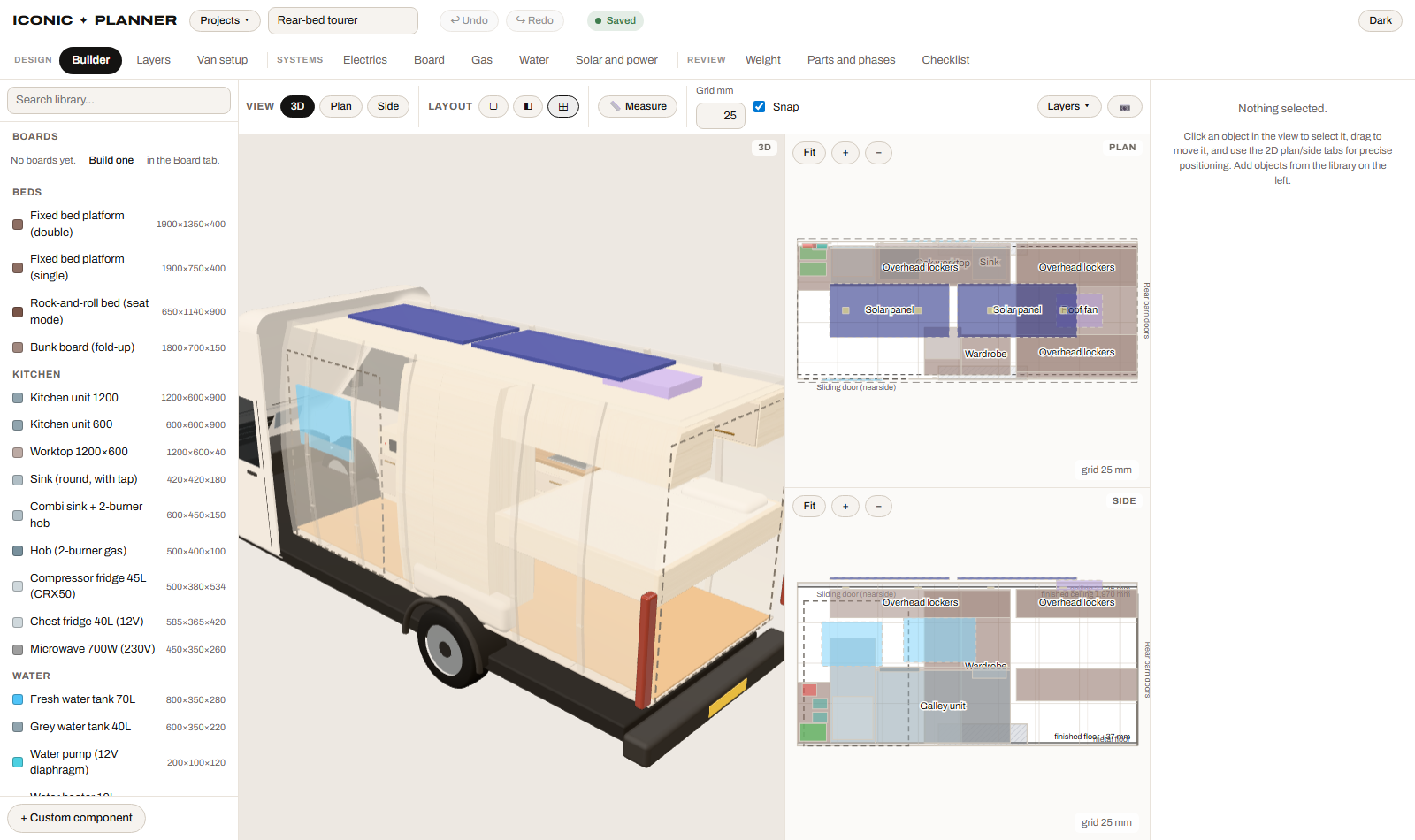The width and height of the screenshot is (1415, 840).
Task: Open the Layers dropdown in toolbar
Action: coord(1069,106)
